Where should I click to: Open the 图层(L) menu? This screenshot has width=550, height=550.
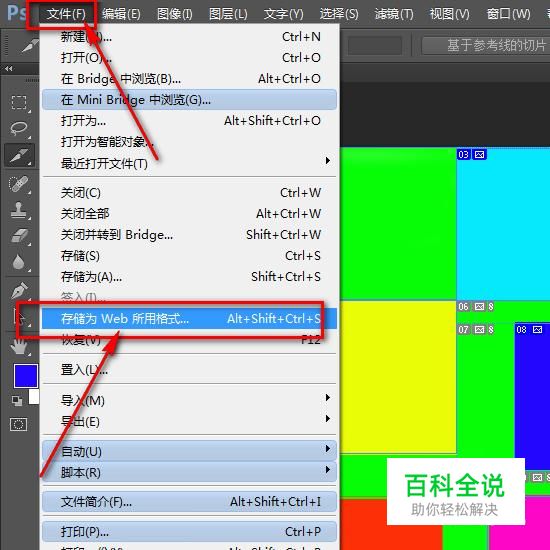(228, 14)
